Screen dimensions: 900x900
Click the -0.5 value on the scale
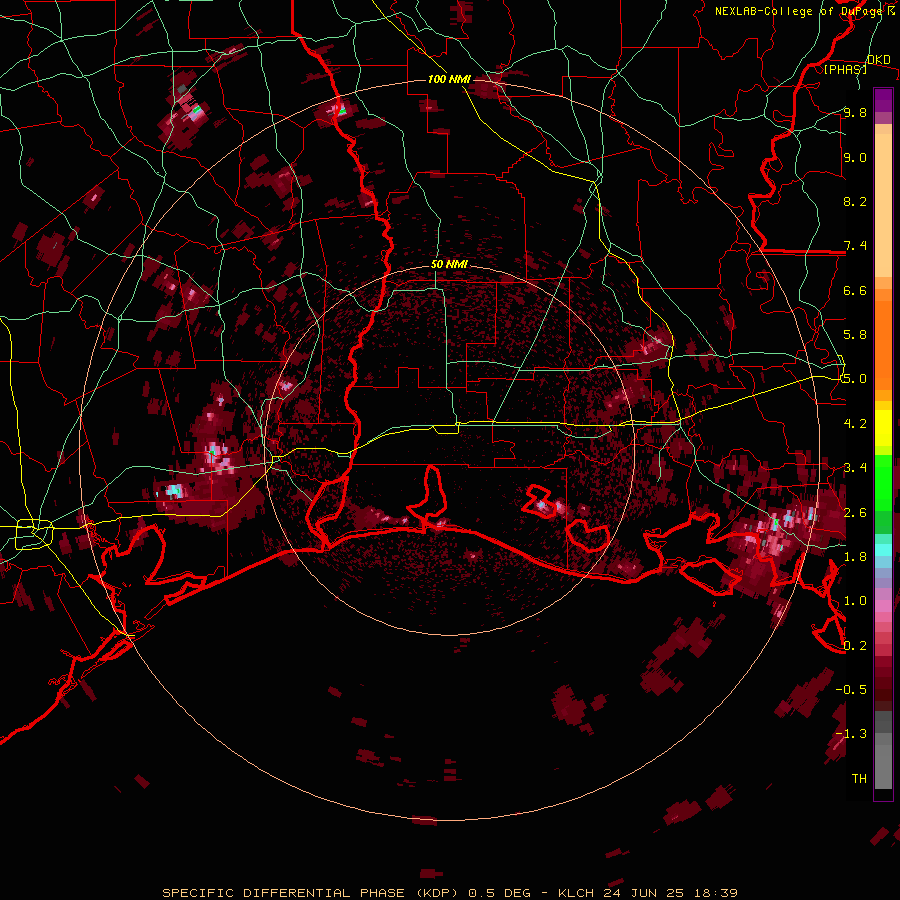851,689
